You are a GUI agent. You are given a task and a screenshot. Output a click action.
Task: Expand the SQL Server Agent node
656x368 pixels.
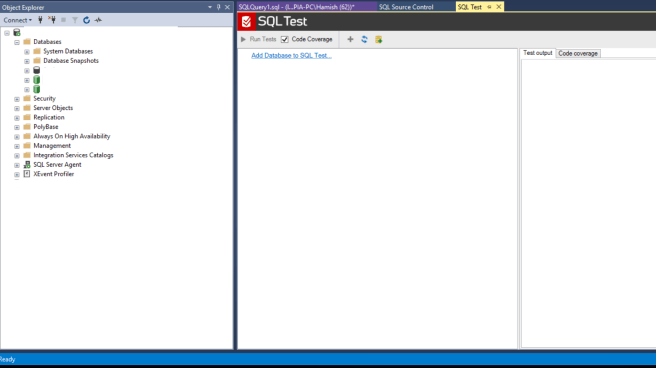pos(17,165)
